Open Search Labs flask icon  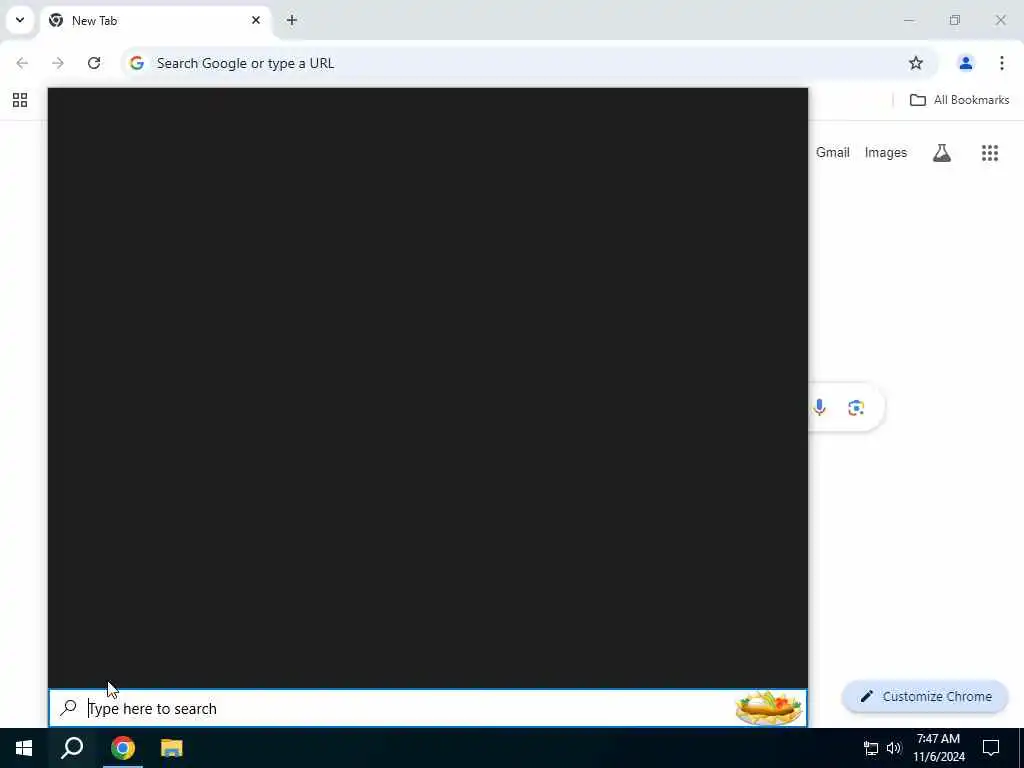point(942,153)
